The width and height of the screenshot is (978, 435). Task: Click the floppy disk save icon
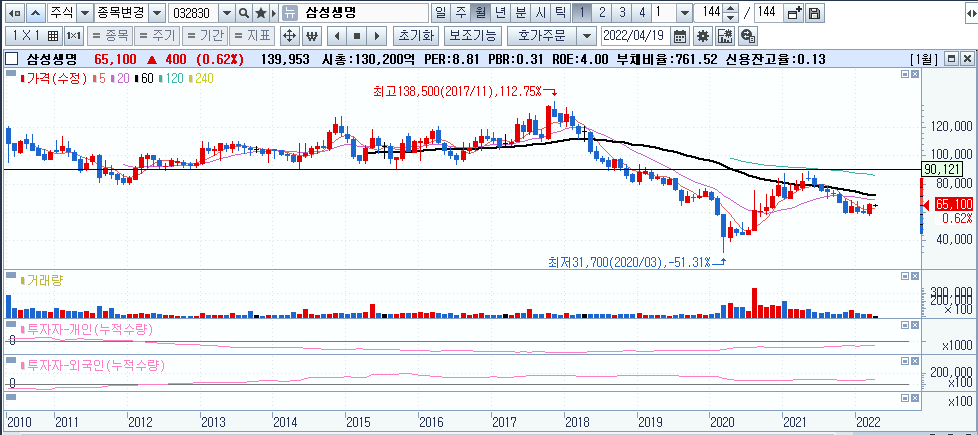pyautogui.click(x=815, y=12)
